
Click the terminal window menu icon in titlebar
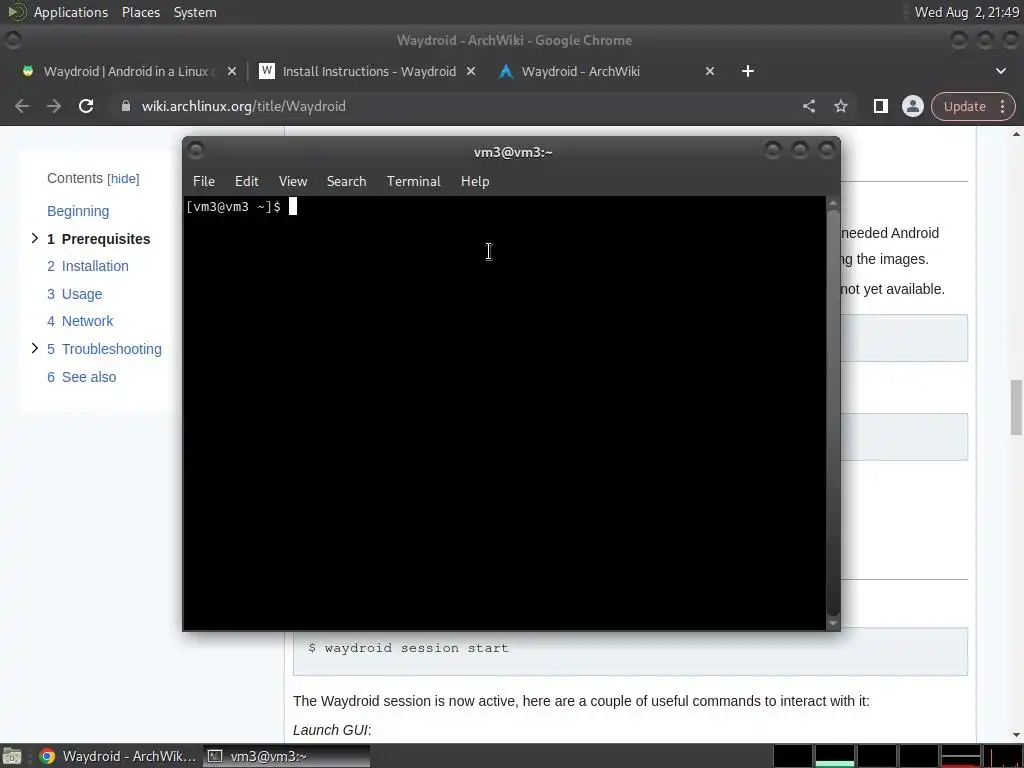196,151
